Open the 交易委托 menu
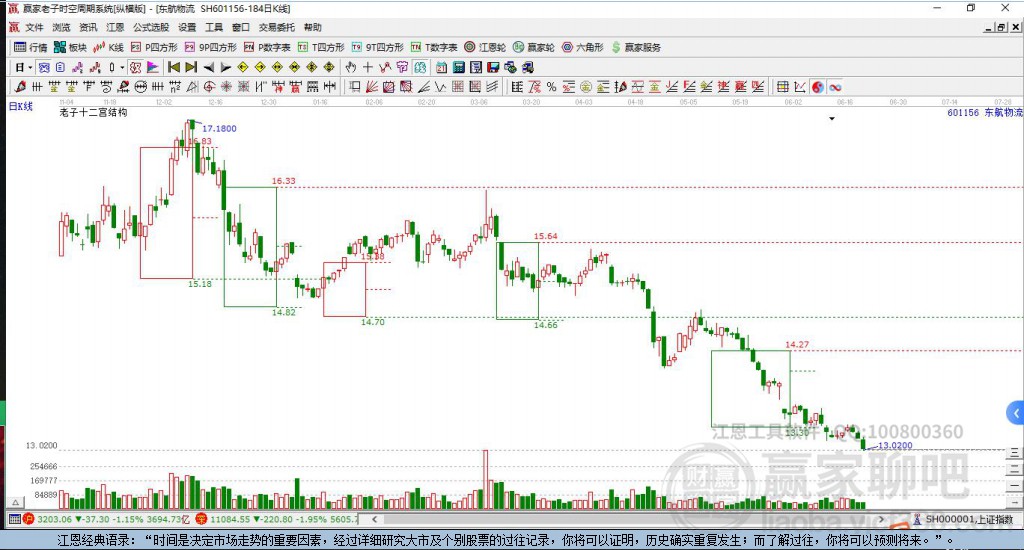Screen dimensions: 1024x550 tap(277, 27)
